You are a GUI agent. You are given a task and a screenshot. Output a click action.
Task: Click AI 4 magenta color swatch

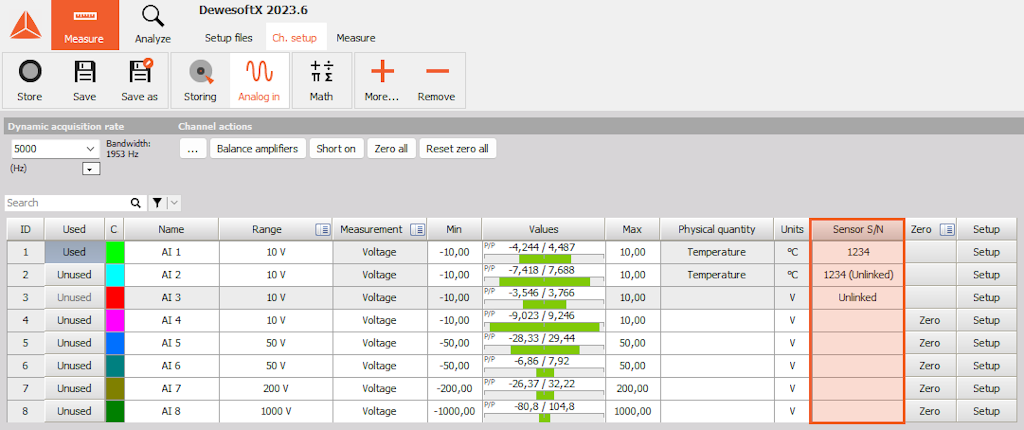(x=114, y=320)
